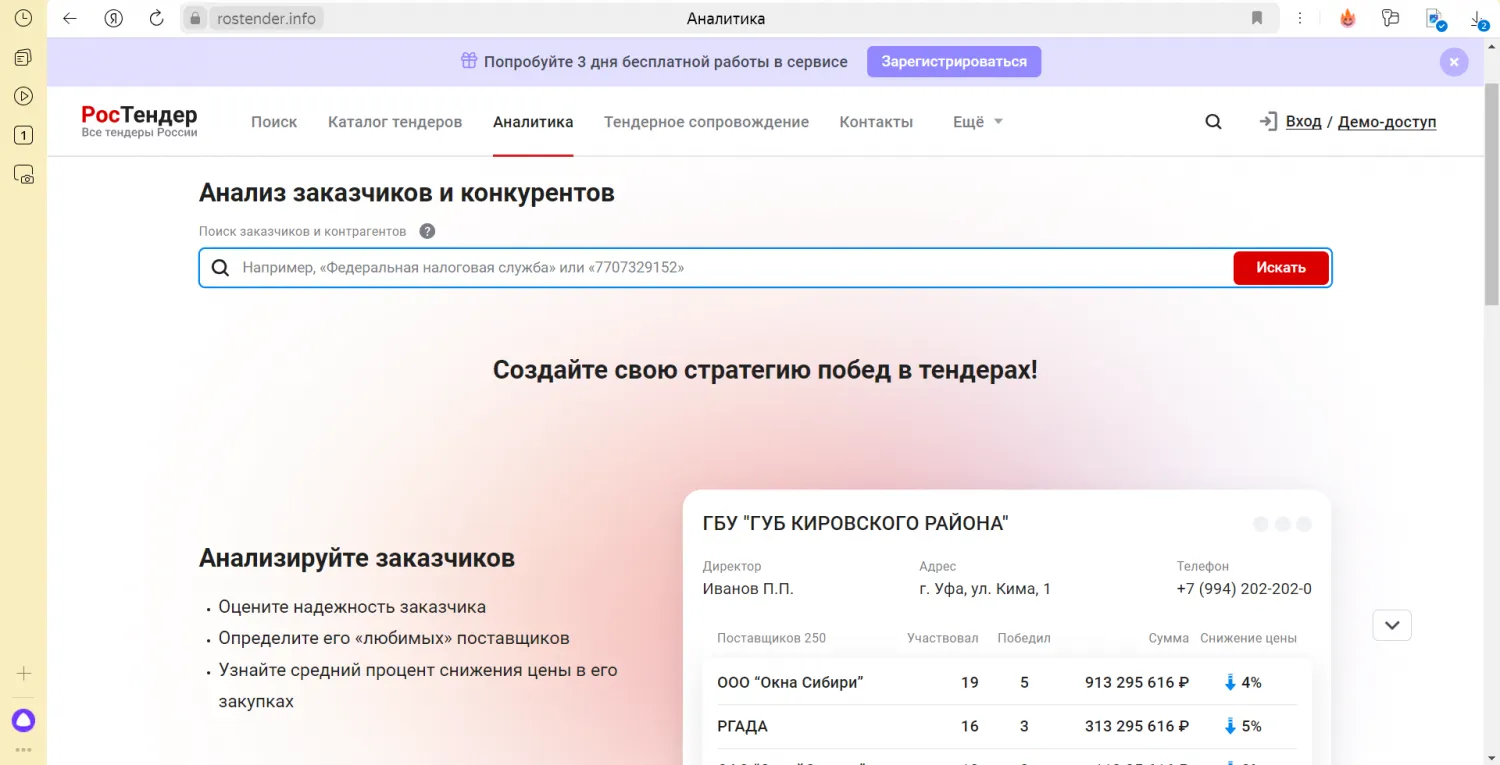Click the customer search input field

point(730,268)
